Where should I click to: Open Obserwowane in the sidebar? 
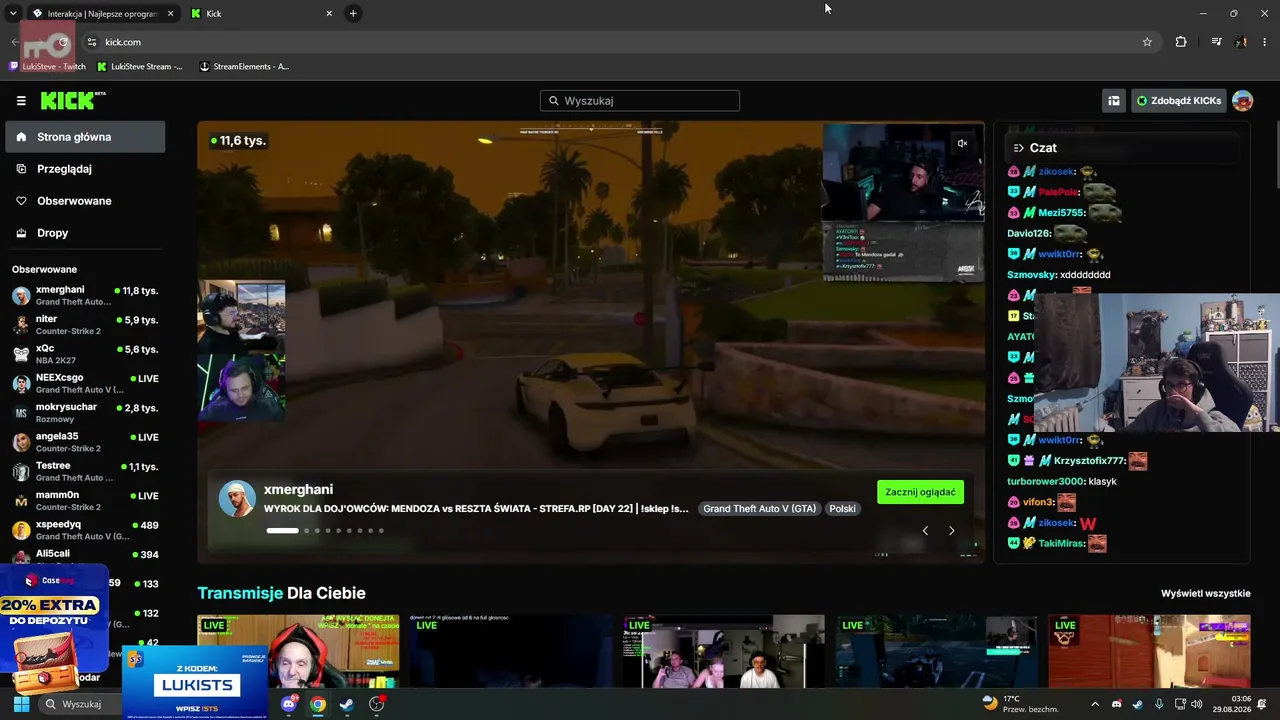[x=85, y=201]
